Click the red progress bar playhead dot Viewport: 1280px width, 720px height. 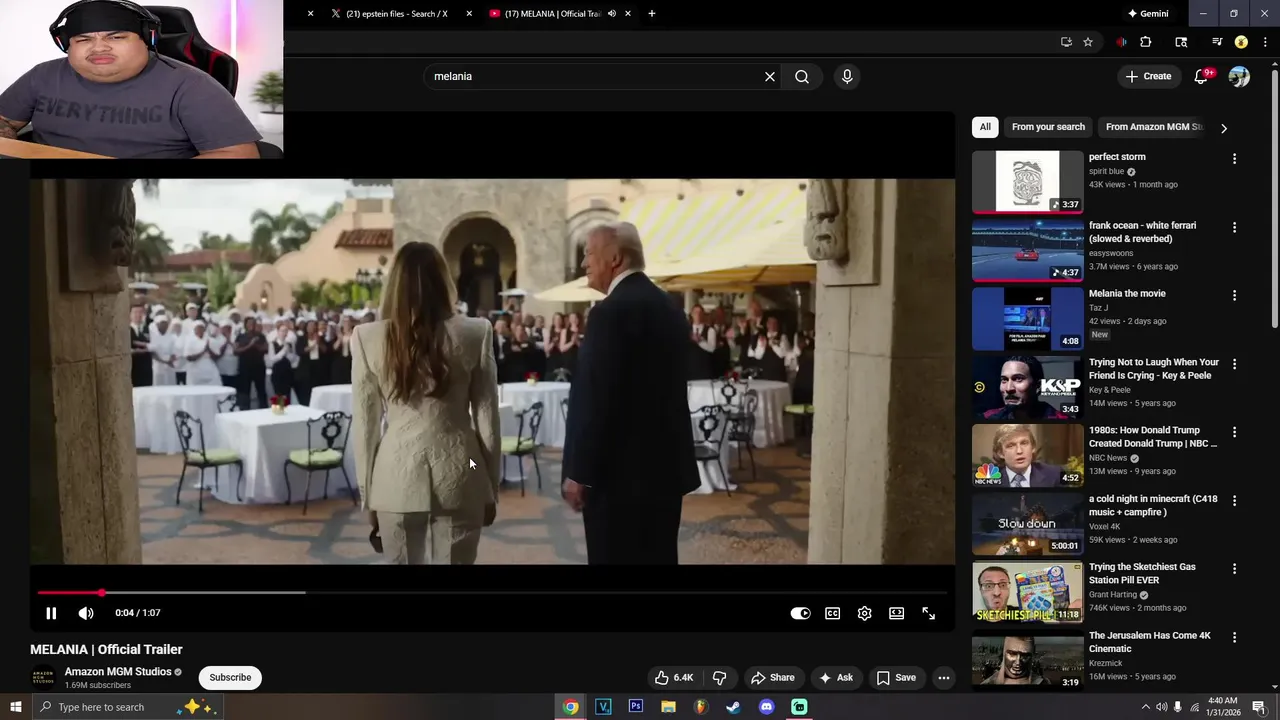101,593
